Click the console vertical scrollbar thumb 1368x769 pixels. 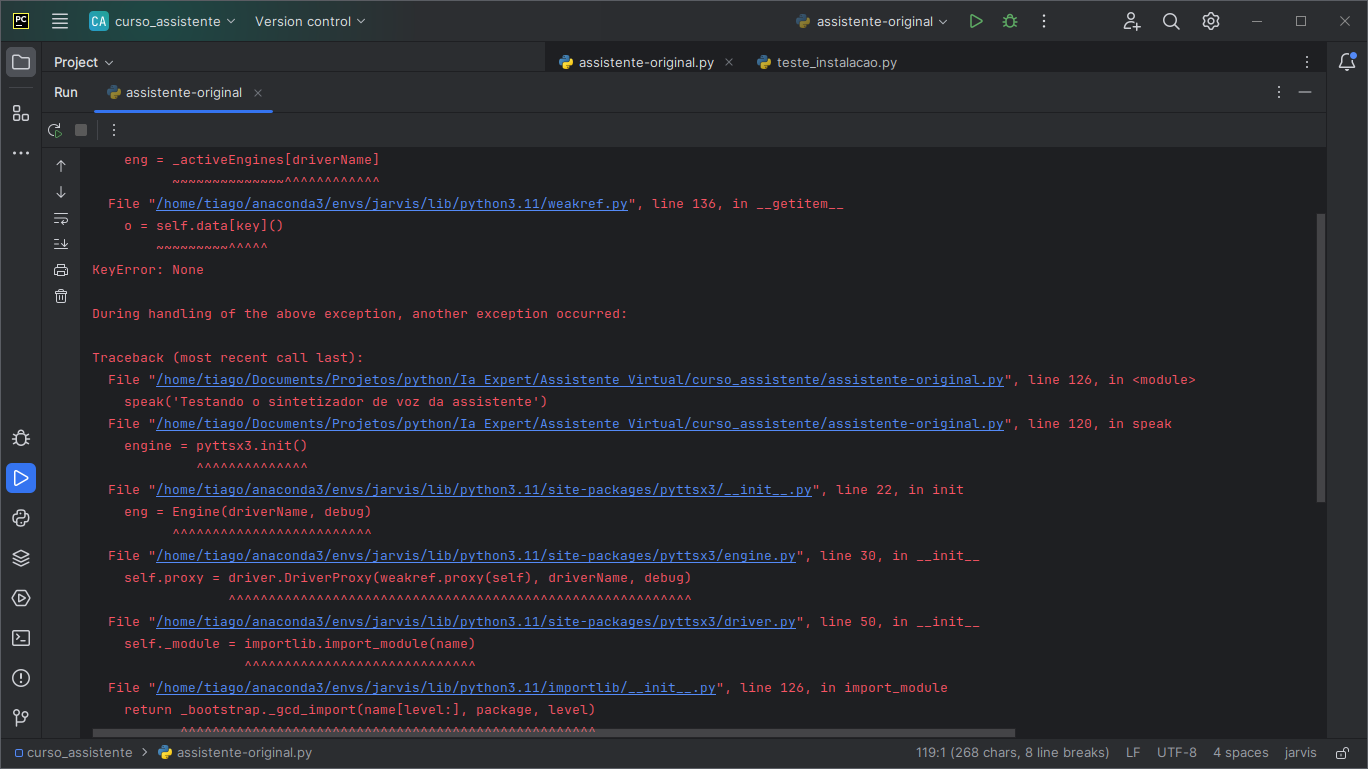coord(1320,357)
